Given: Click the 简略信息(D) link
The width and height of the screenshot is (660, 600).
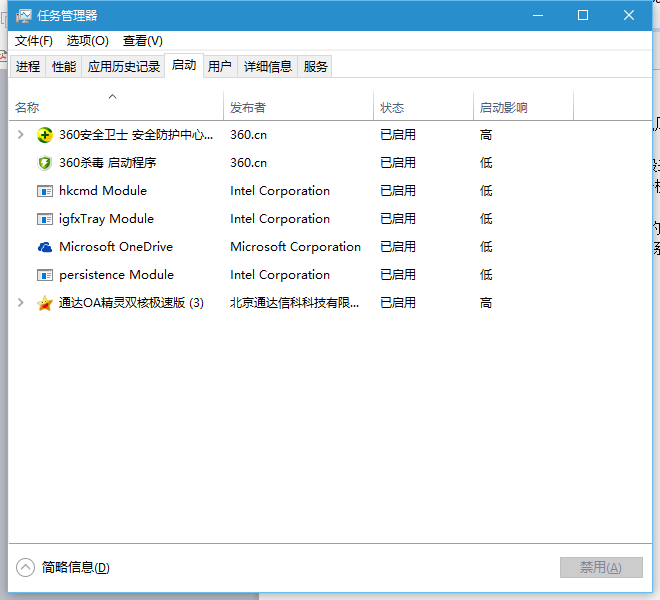Looking at the screenshot, I should (x=76, y=568).
